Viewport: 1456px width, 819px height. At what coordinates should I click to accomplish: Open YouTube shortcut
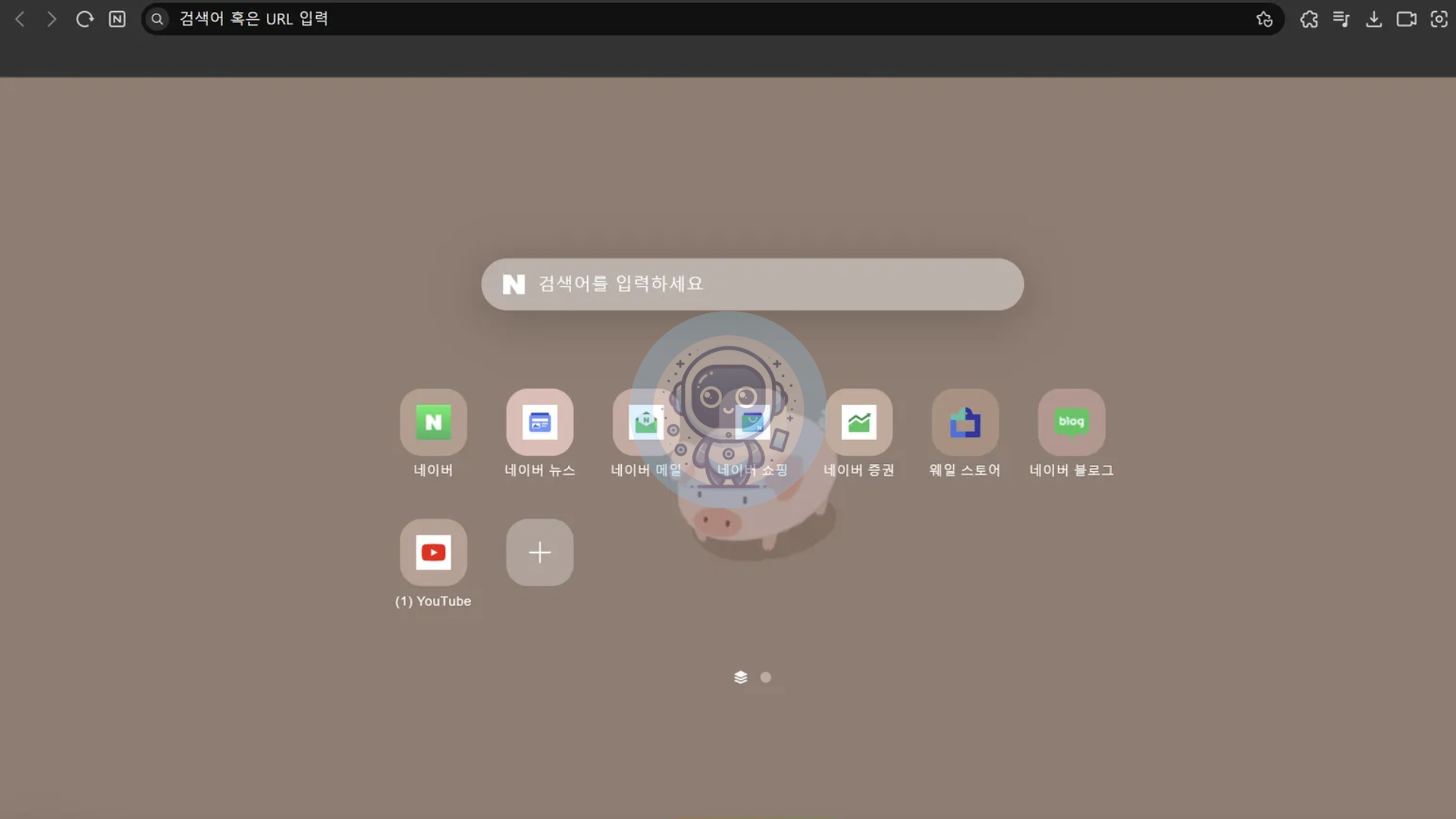[x=433, y=552]
